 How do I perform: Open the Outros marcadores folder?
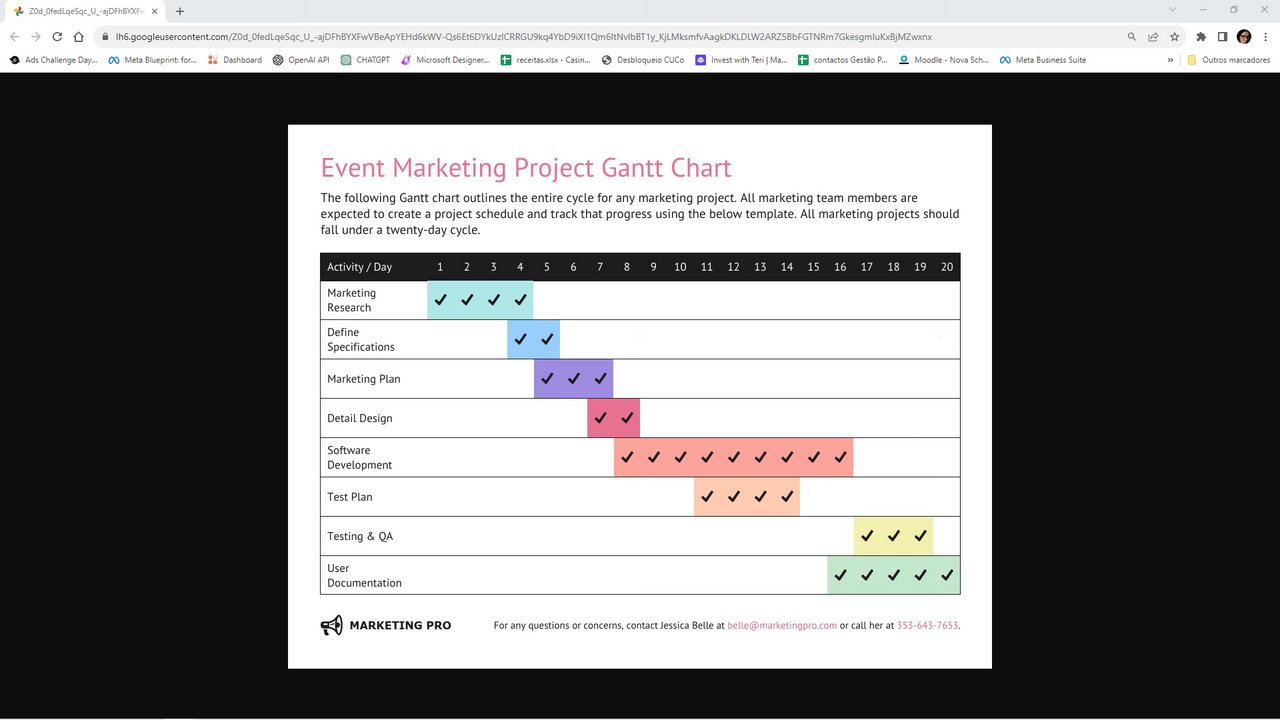1228,60
